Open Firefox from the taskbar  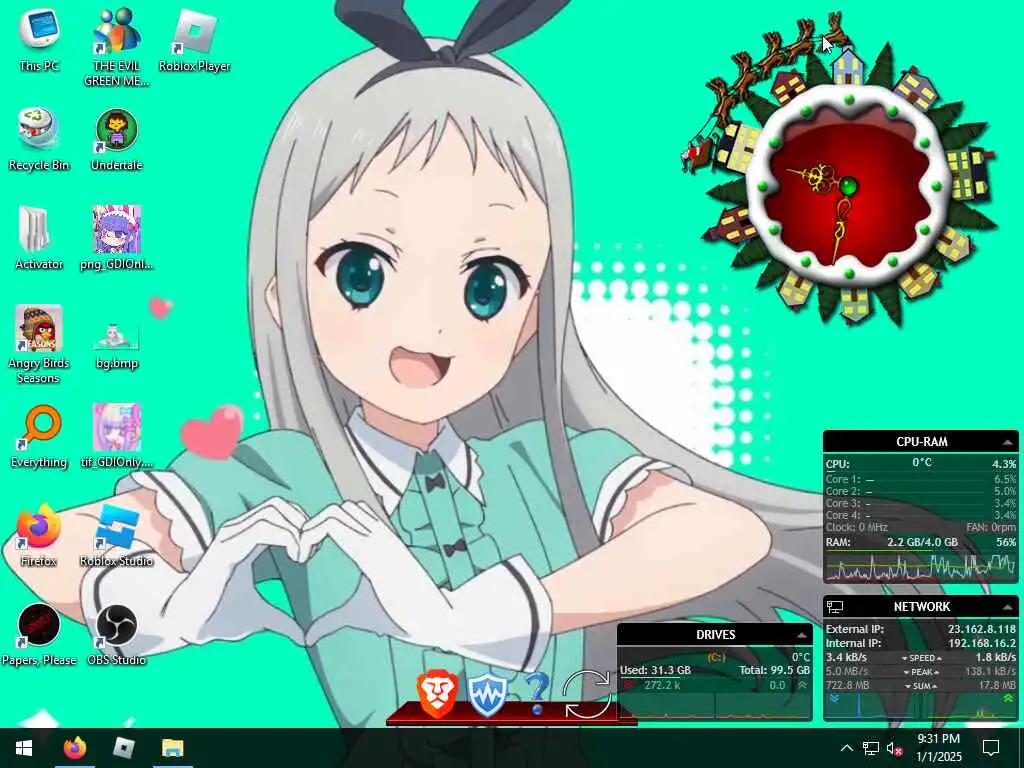(74, 748)
